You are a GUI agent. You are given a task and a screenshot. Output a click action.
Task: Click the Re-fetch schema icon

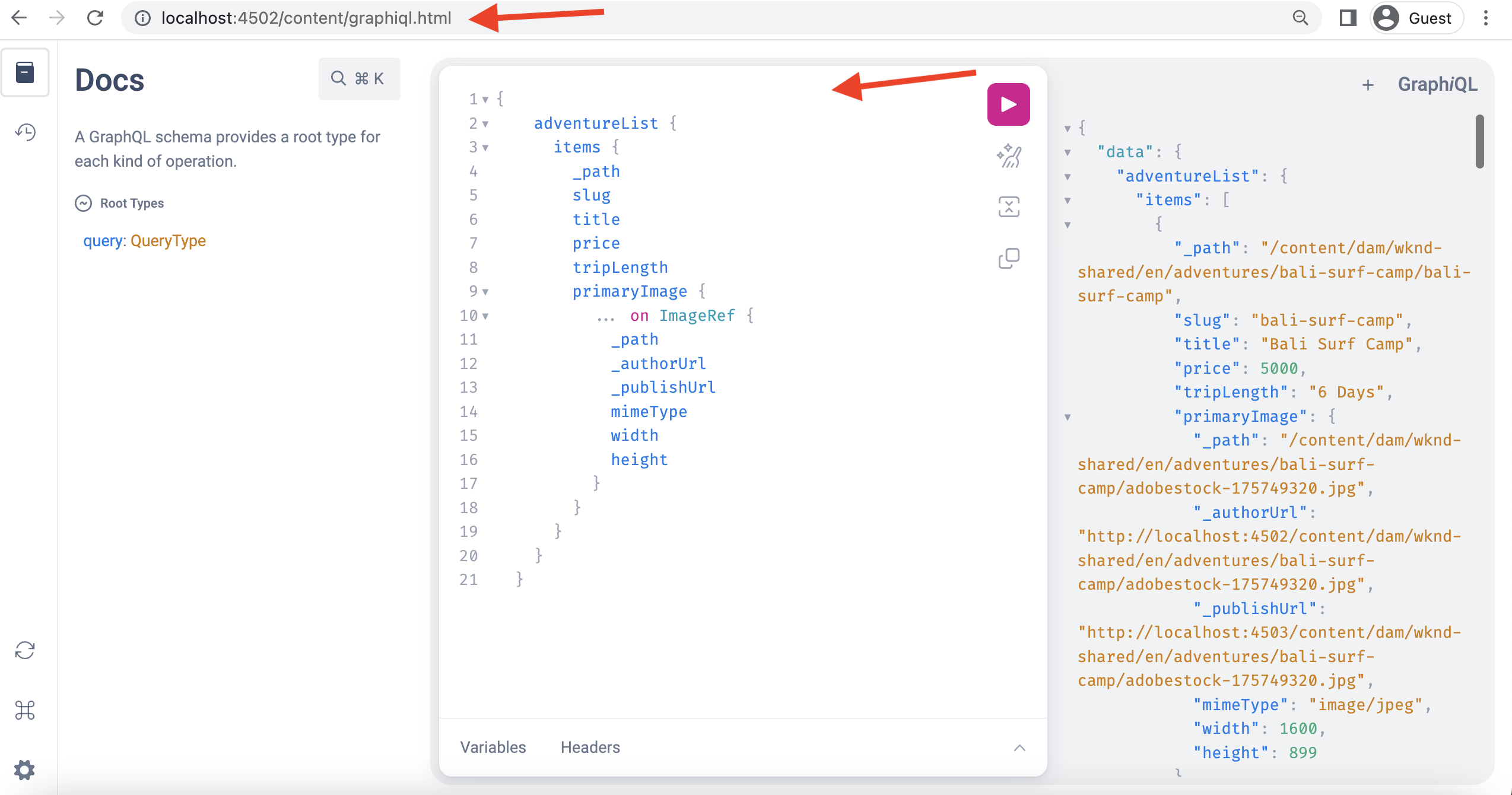(25, 650)
